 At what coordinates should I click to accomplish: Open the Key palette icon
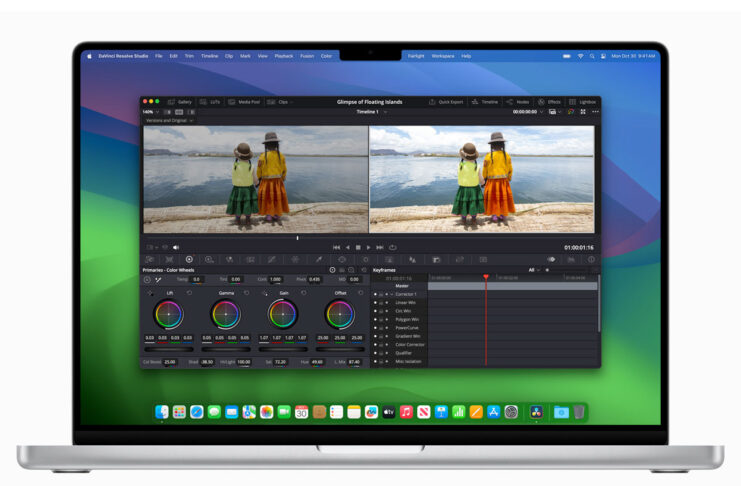tap(436, 260)
